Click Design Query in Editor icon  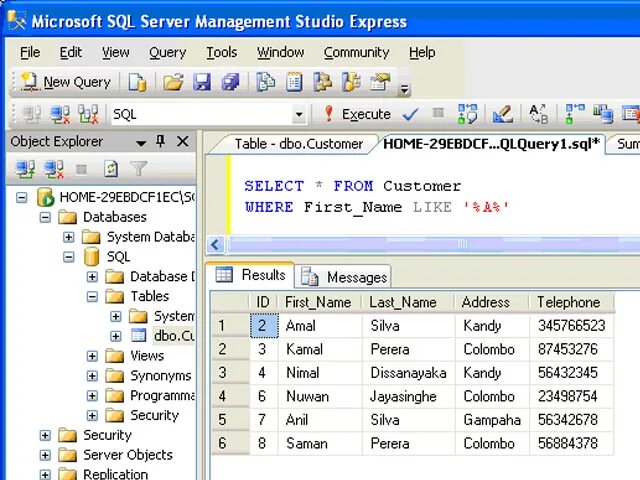point(503,114)
